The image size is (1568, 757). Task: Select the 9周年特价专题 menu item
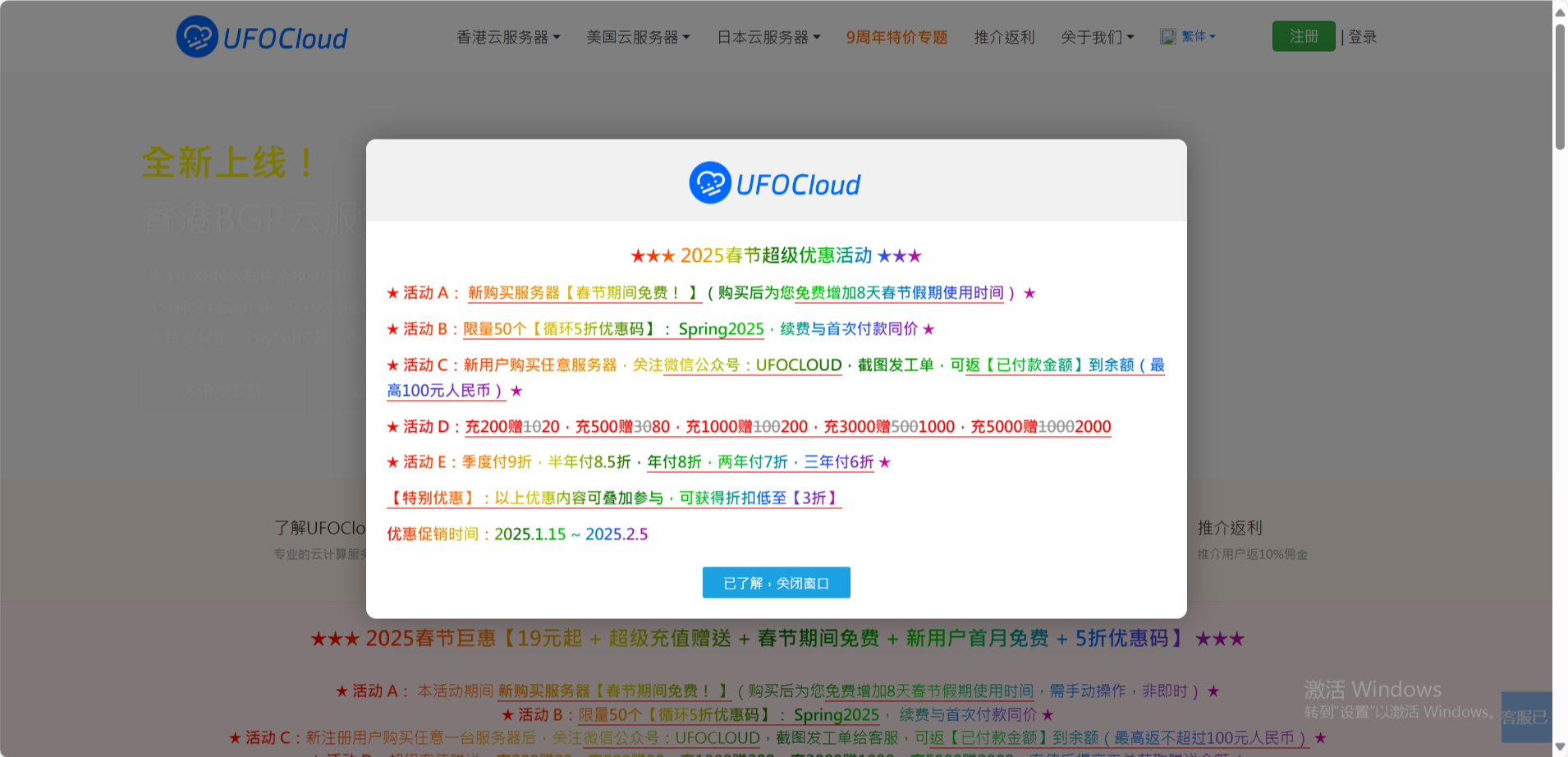click(x=896, y=36)
